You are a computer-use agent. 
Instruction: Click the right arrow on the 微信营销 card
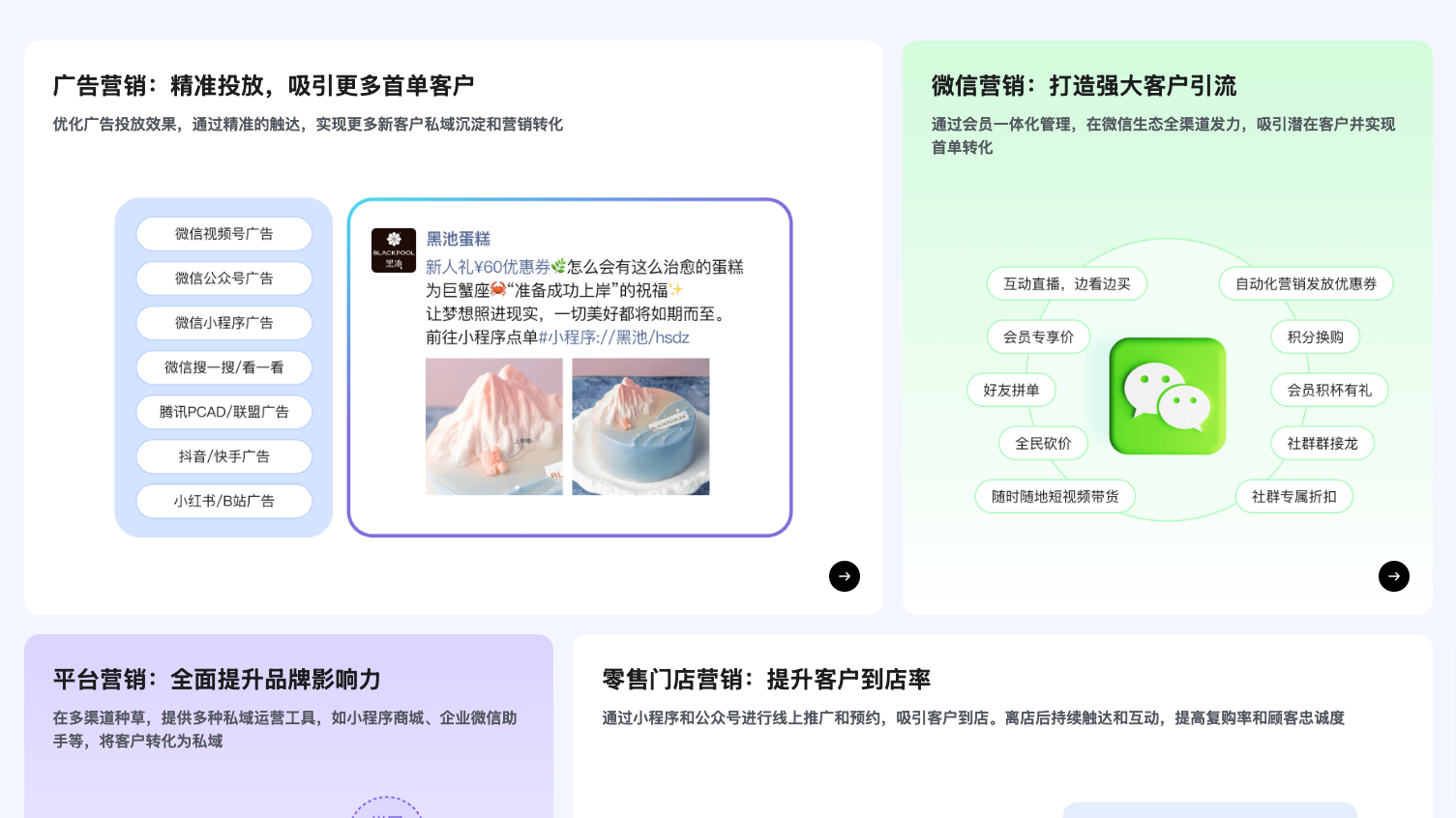[x=1394, y=576]
